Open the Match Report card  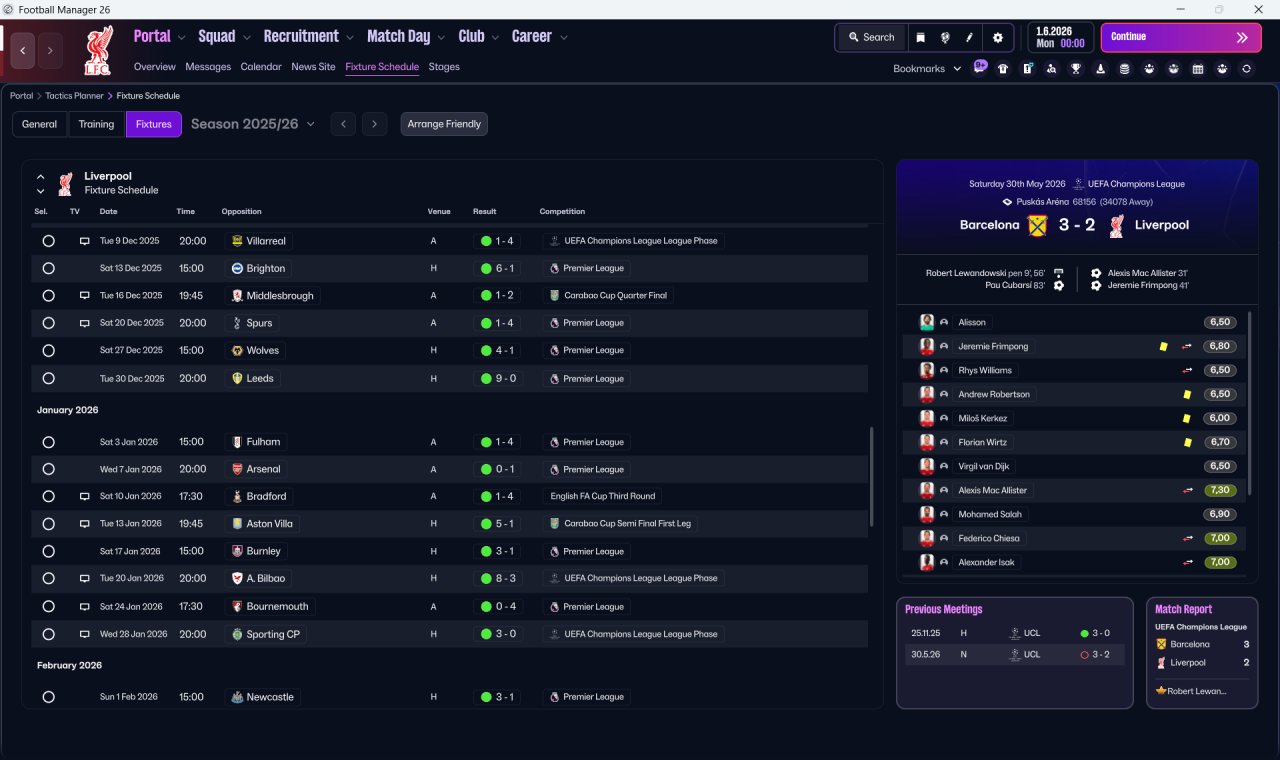[1202, 653]
